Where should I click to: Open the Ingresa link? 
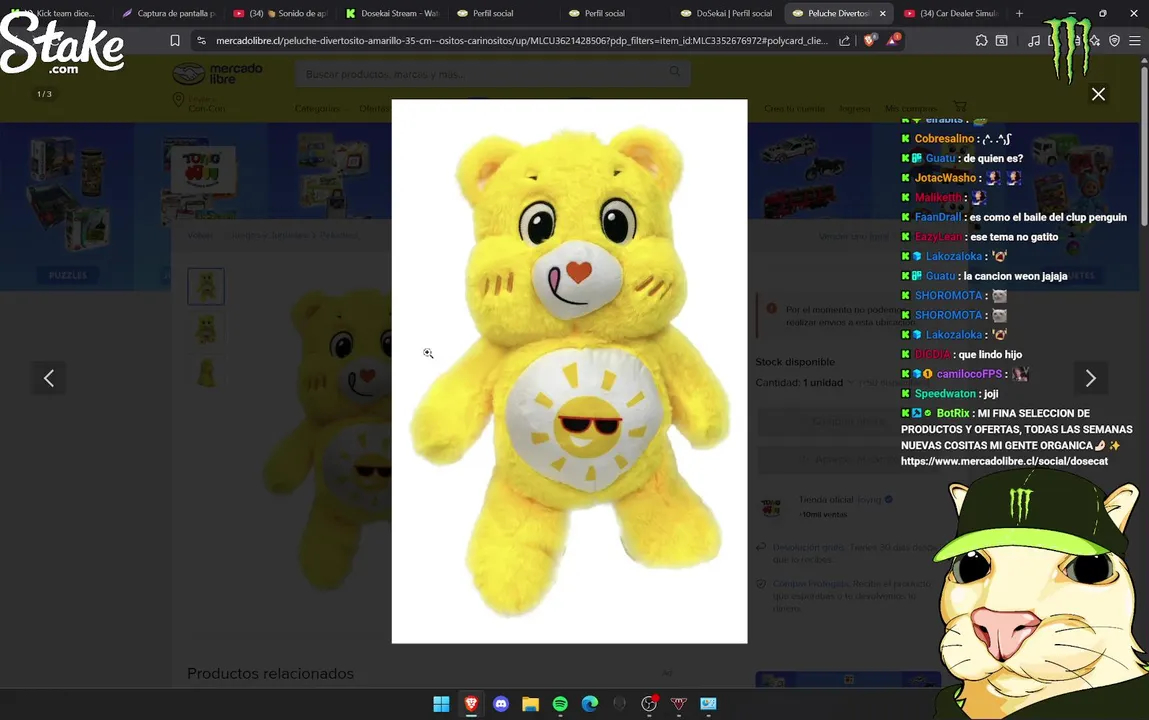coord(854,108)
